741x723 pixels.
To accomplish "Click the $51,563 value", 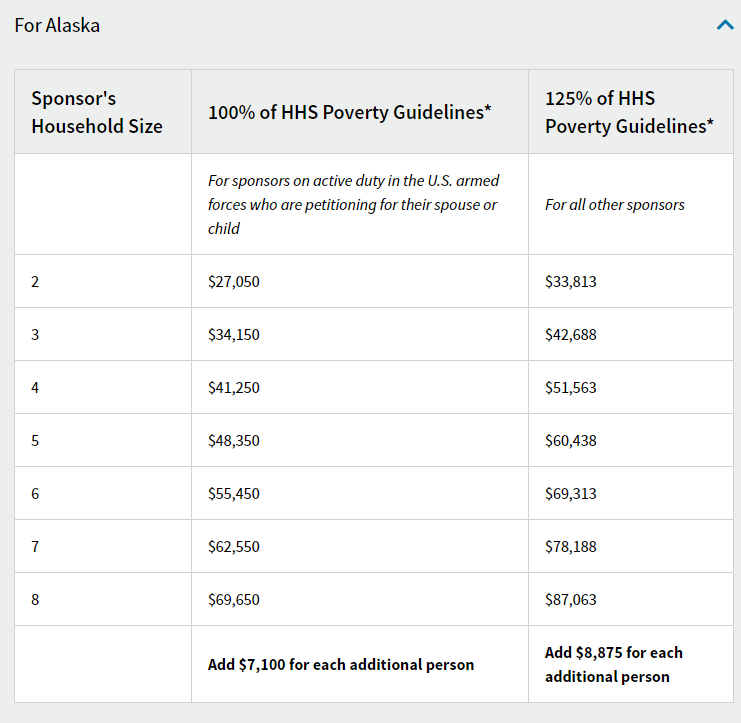I will click(x=571, y=387).
